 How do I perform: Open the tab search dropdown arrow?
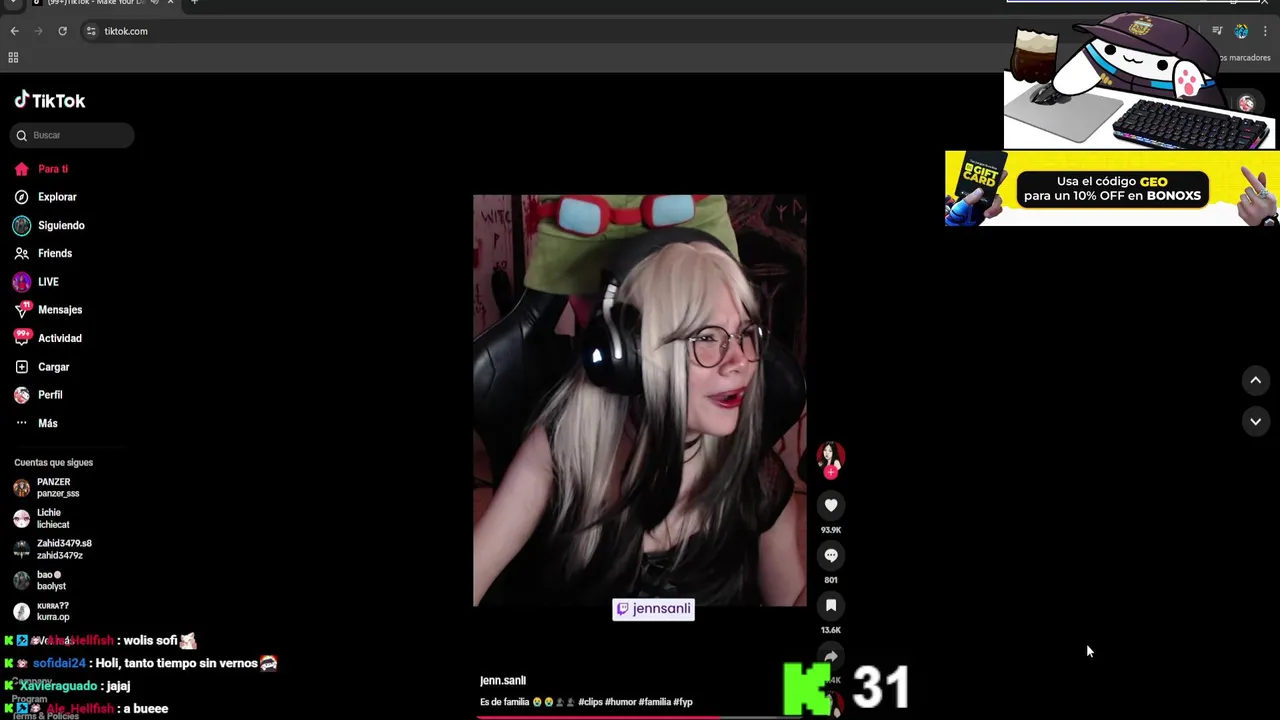click(12, 2)
